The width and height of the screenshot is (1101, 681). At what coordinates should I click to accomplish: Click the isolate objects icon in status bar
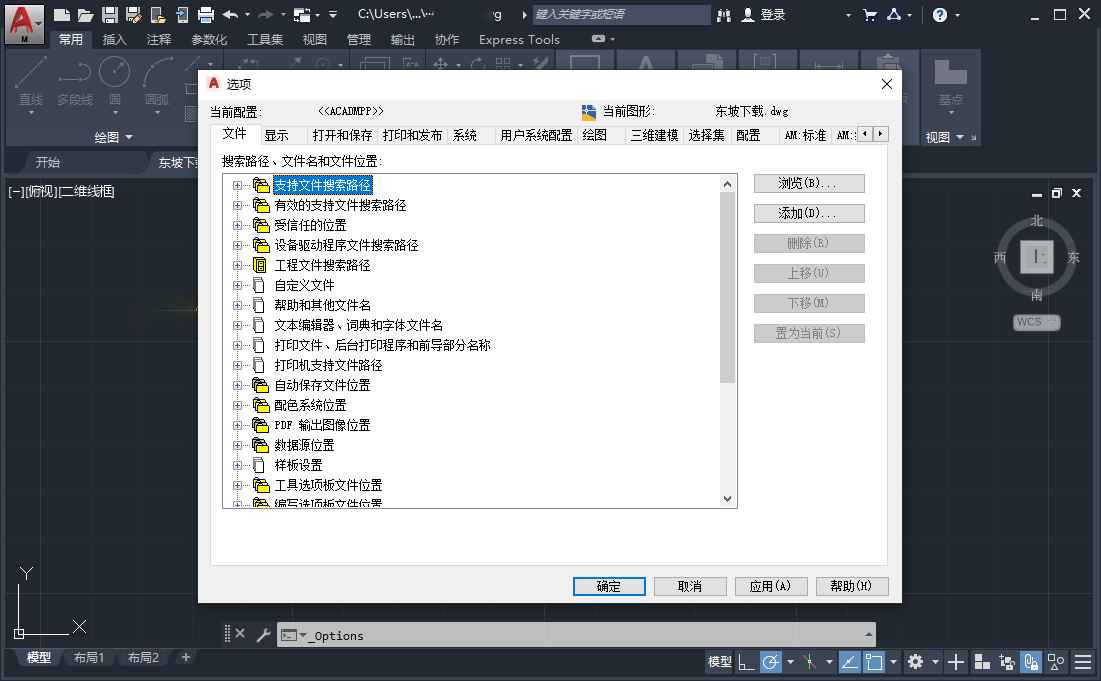tap(1055, 661)
